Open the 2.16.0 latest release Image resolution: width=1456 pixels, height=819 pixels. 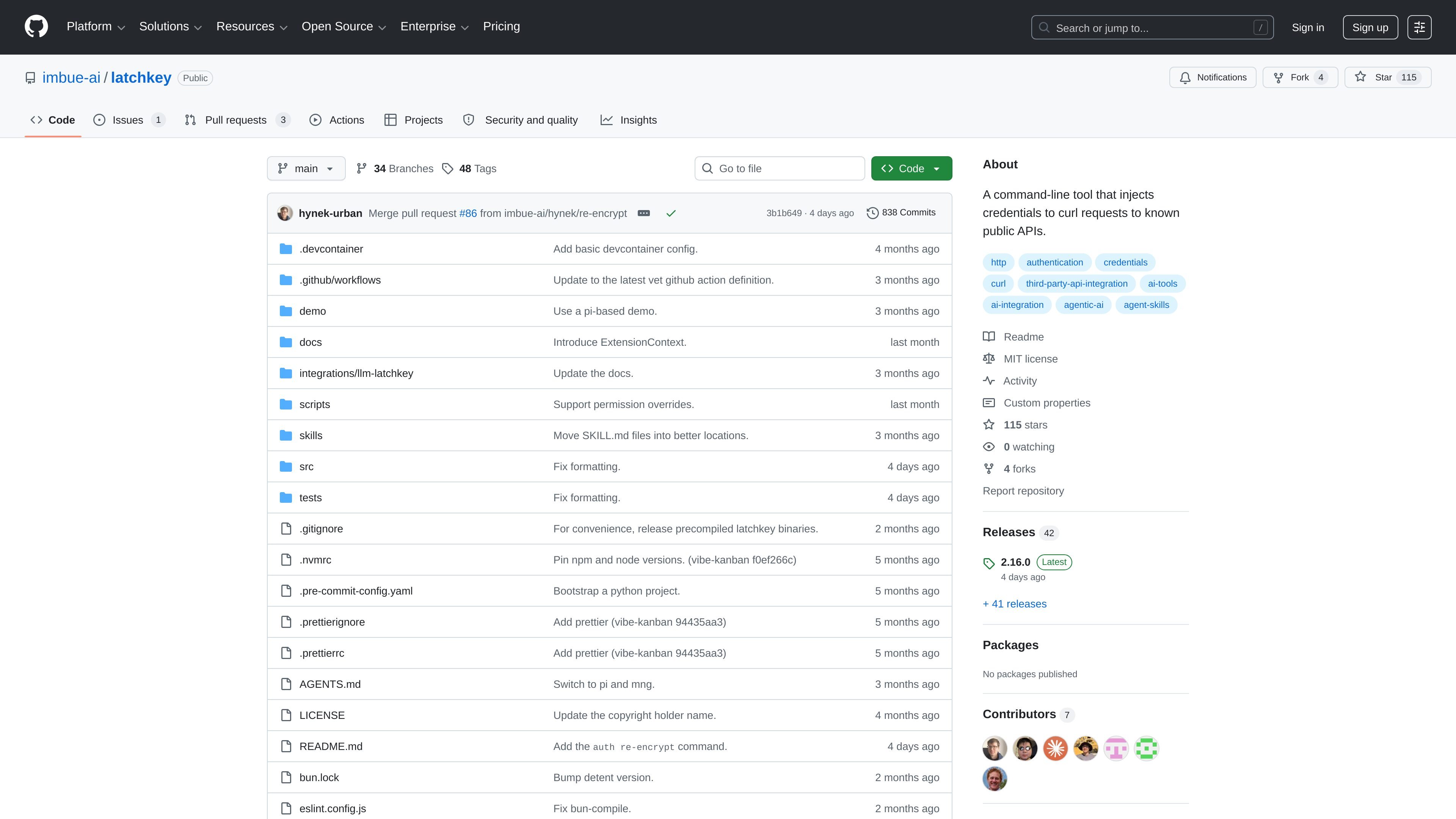[x=1015, y=562]
